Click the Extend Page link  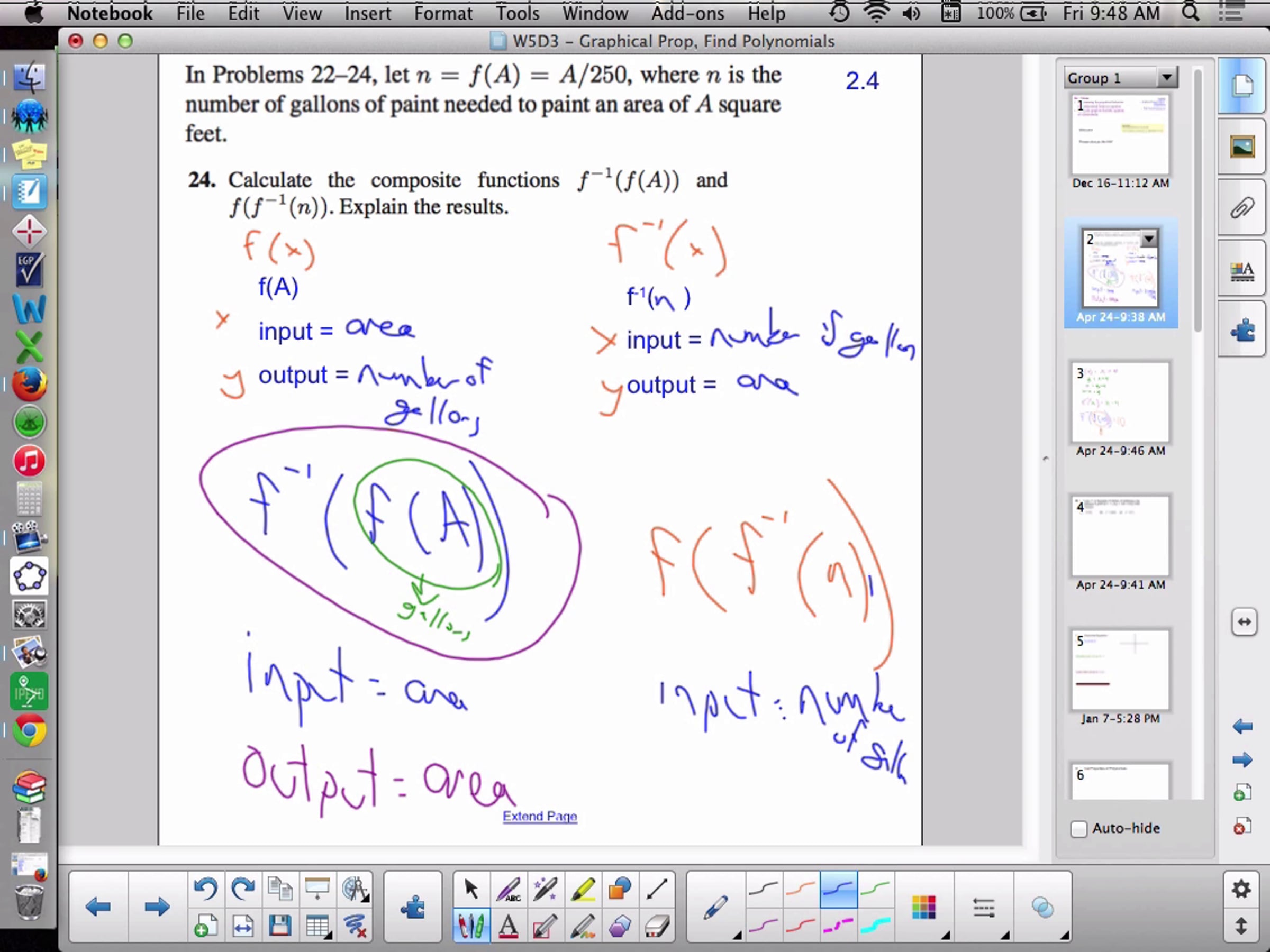coord(539,816)
